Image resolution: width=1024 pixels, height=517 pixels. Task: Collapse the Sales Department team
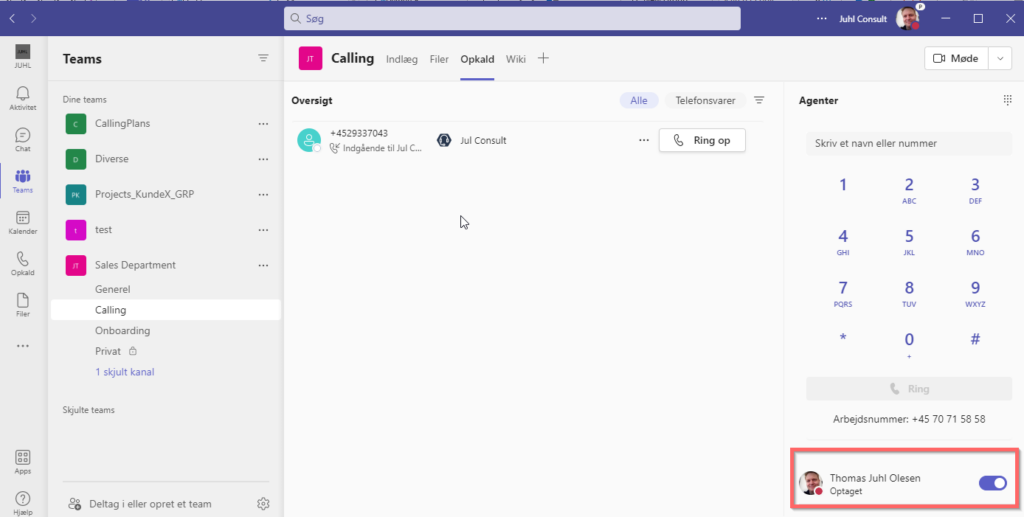pos(135,265)
